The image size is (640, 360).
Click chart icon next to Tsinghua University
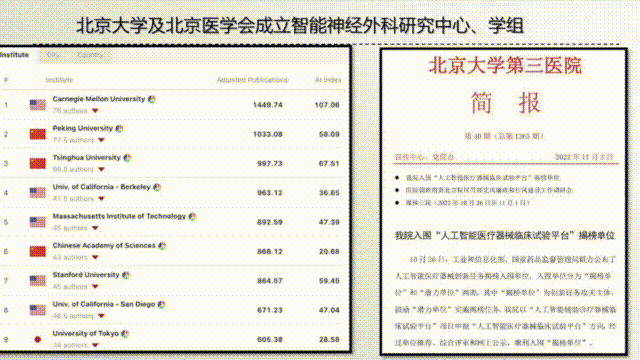click(x=127, y=158)
